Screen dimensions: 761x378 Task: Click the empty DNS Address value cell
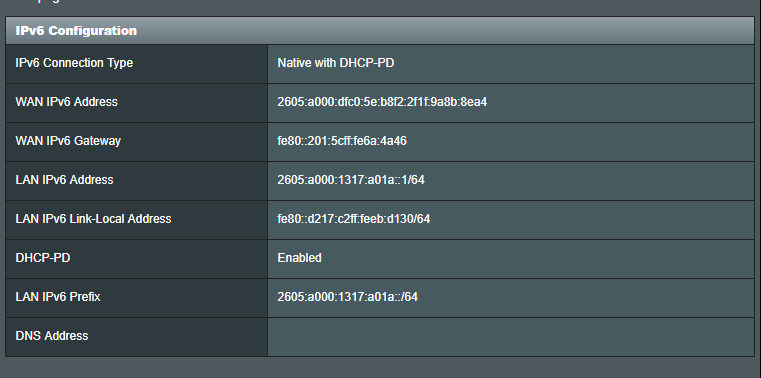511,337
